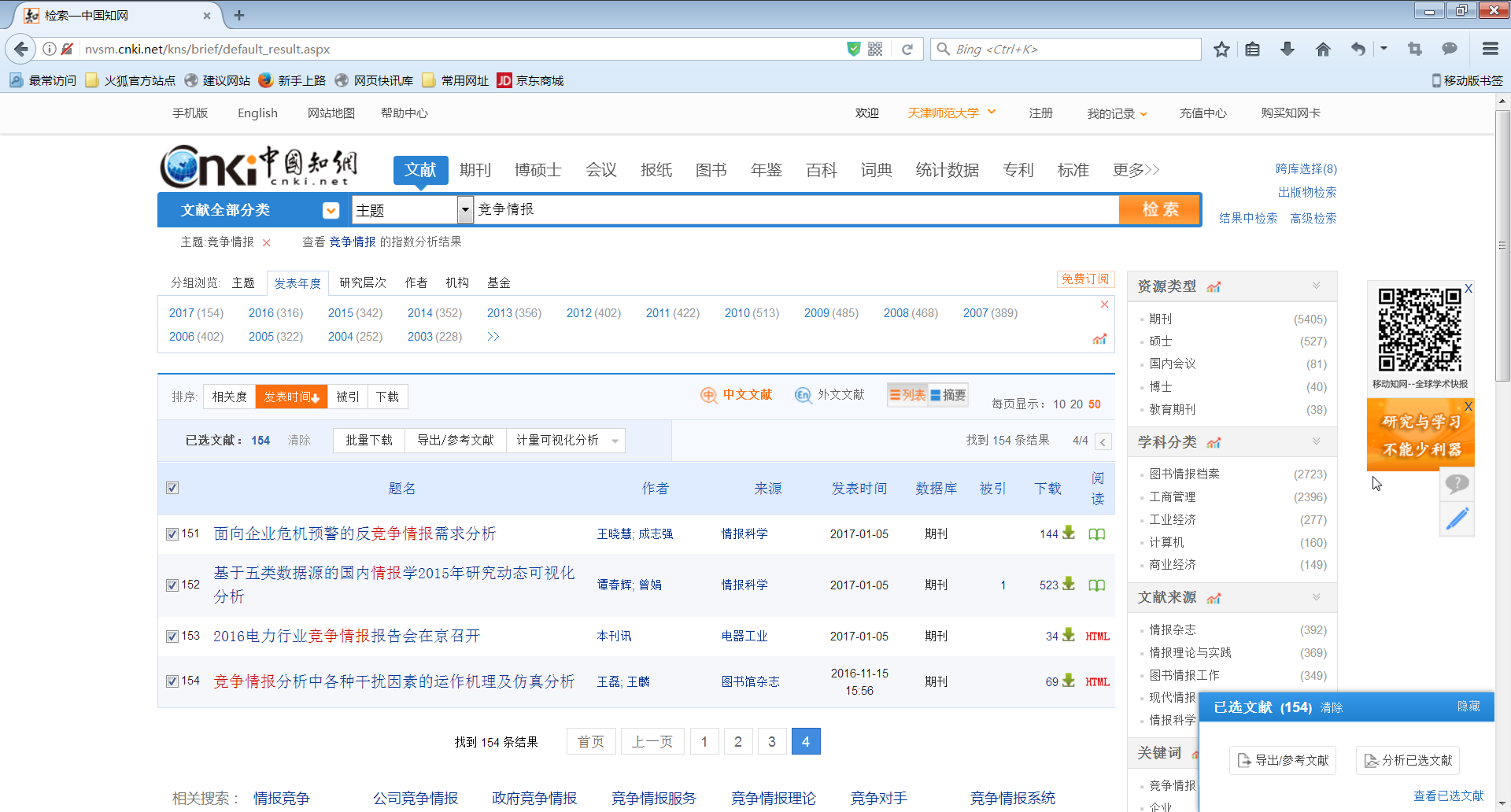Viewport: 1511px width, 812px height.
Task: Select 作者 group browse tab
Action: pos(416,282)
